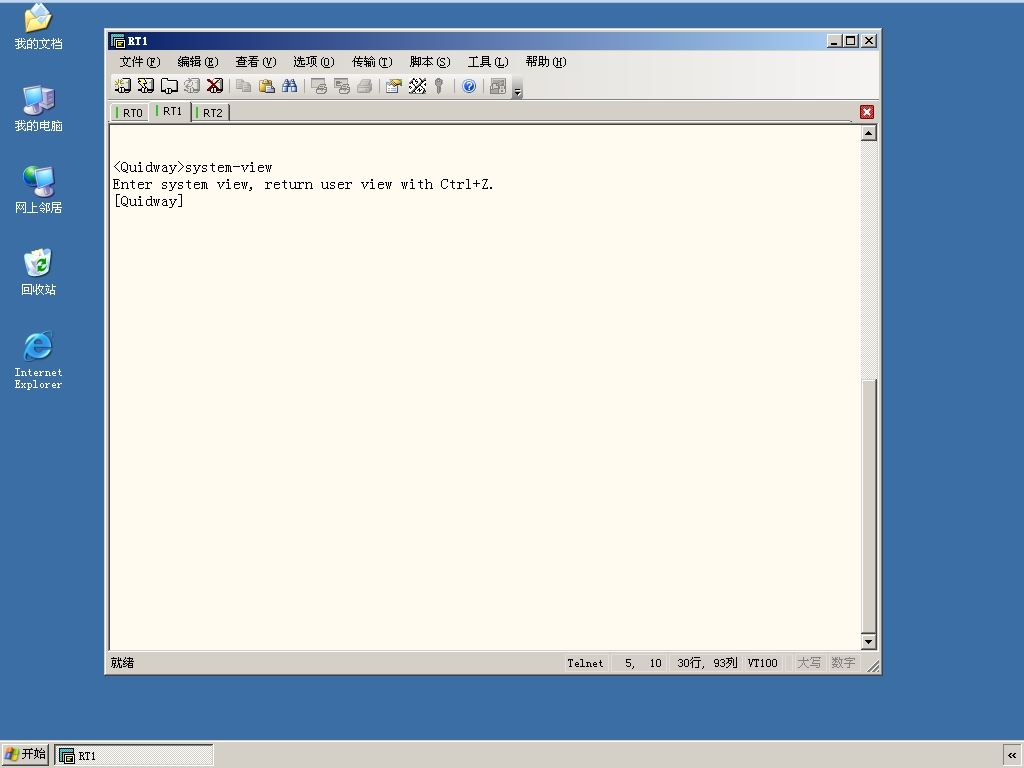Screen dimensions: 1024x768
Task: Click the 大写 caps lock indicator
Action: [x=808, y=663]
